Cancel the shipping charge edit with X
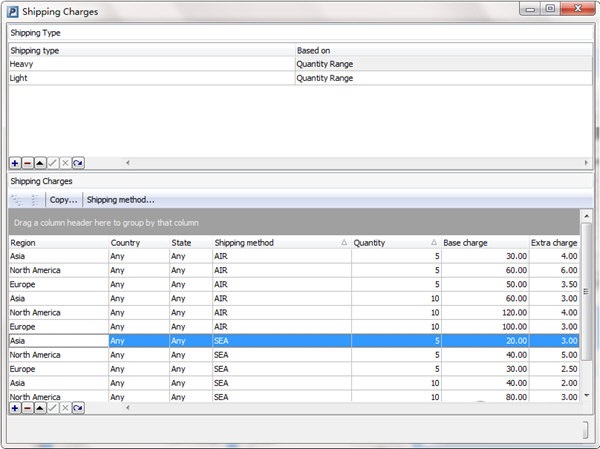Screen dimensions: 600x449 coord(65,408)
